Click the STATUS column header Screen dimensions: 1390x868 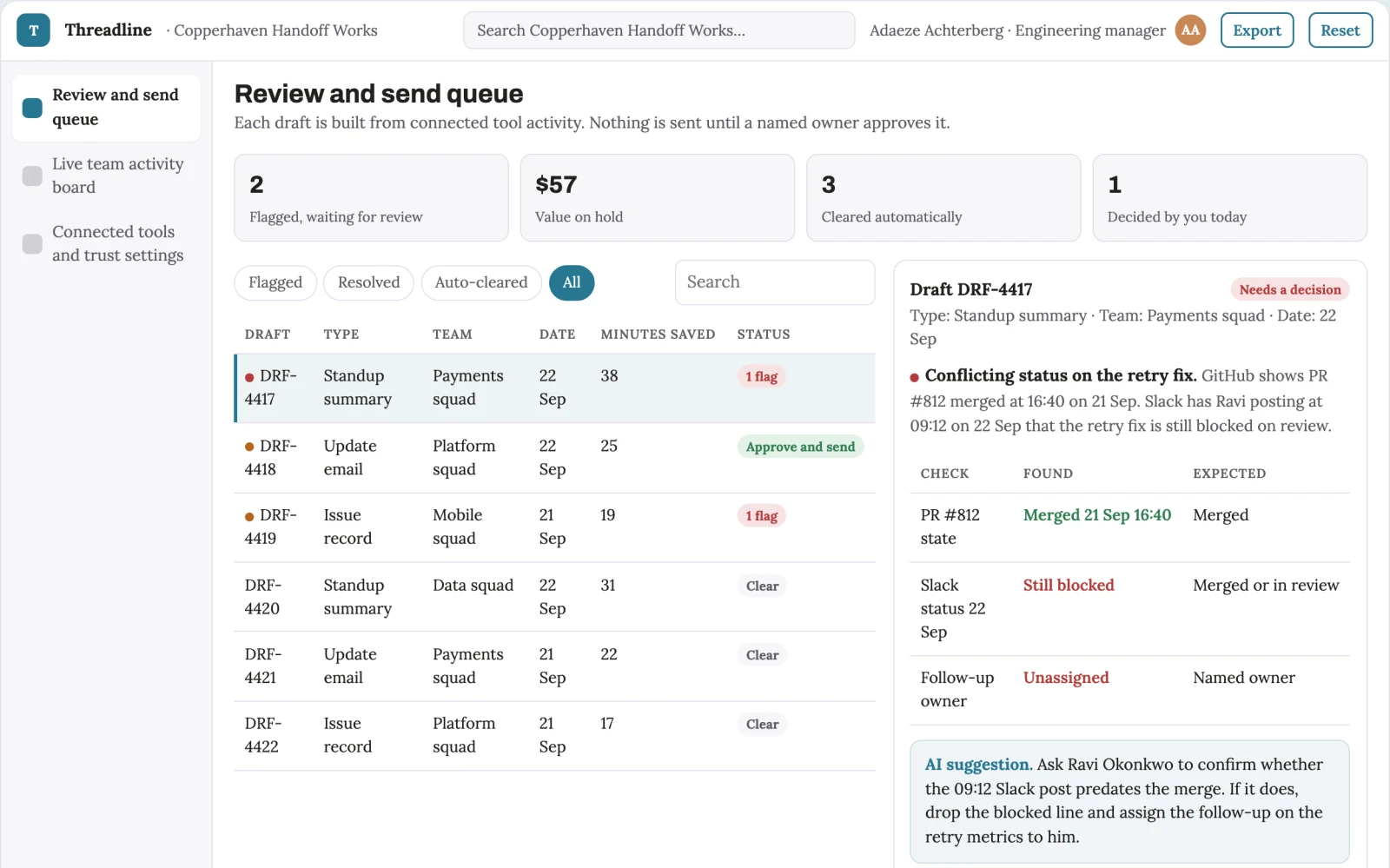pos(764,335)
